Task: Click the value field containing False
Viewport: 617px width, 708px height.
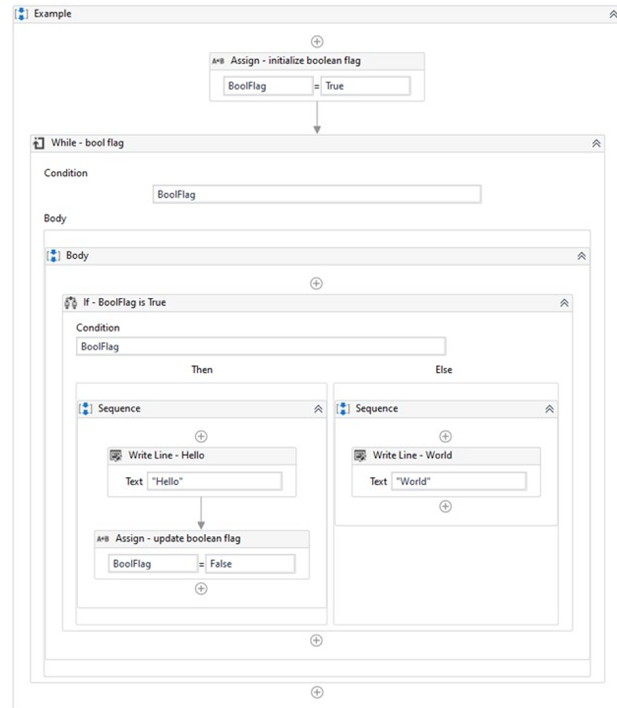Action: point(251,564)
